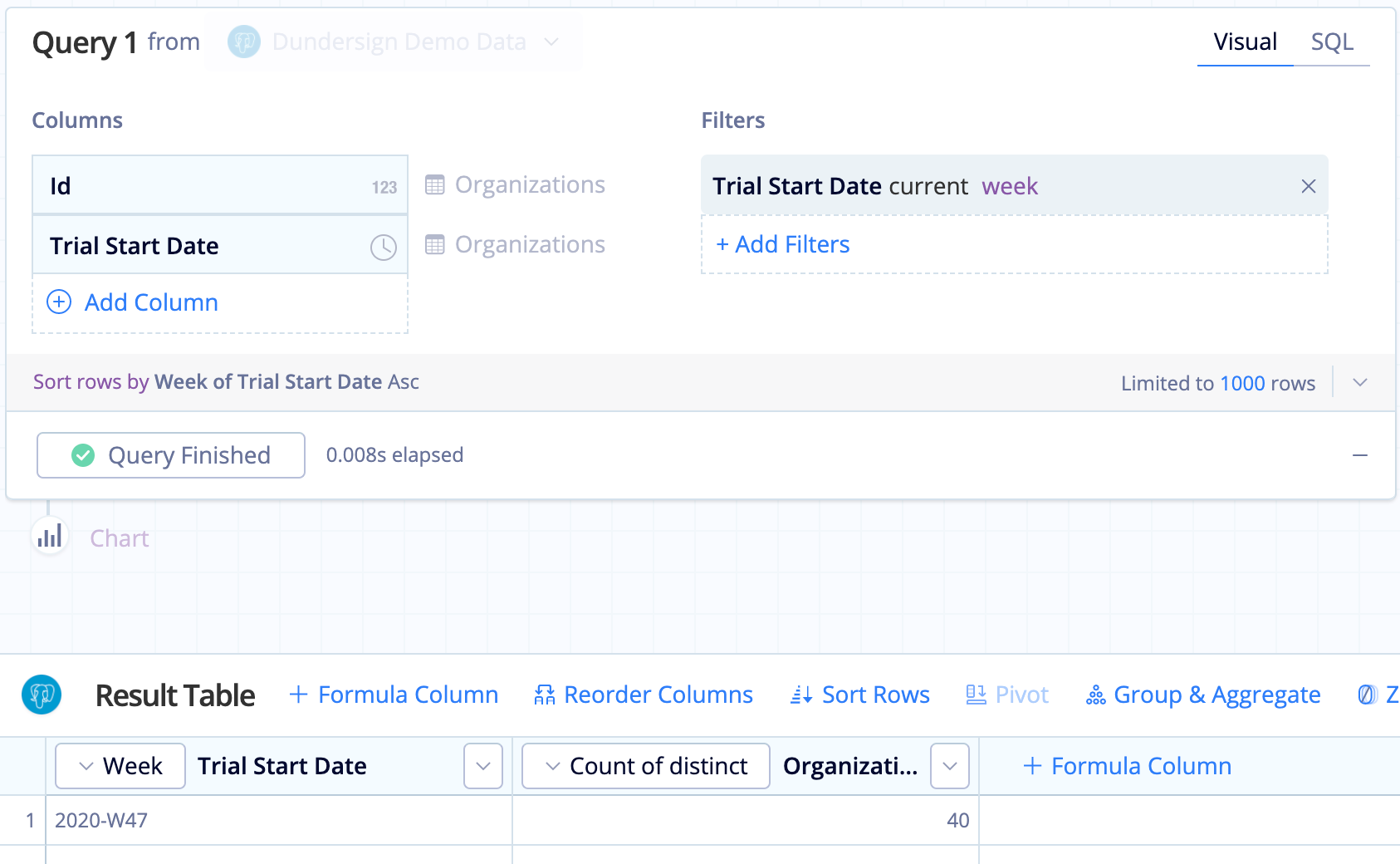Click the Reorder Columns tool
The width and height of the screenshot is (1400, 864).
(x=644, y=695)
